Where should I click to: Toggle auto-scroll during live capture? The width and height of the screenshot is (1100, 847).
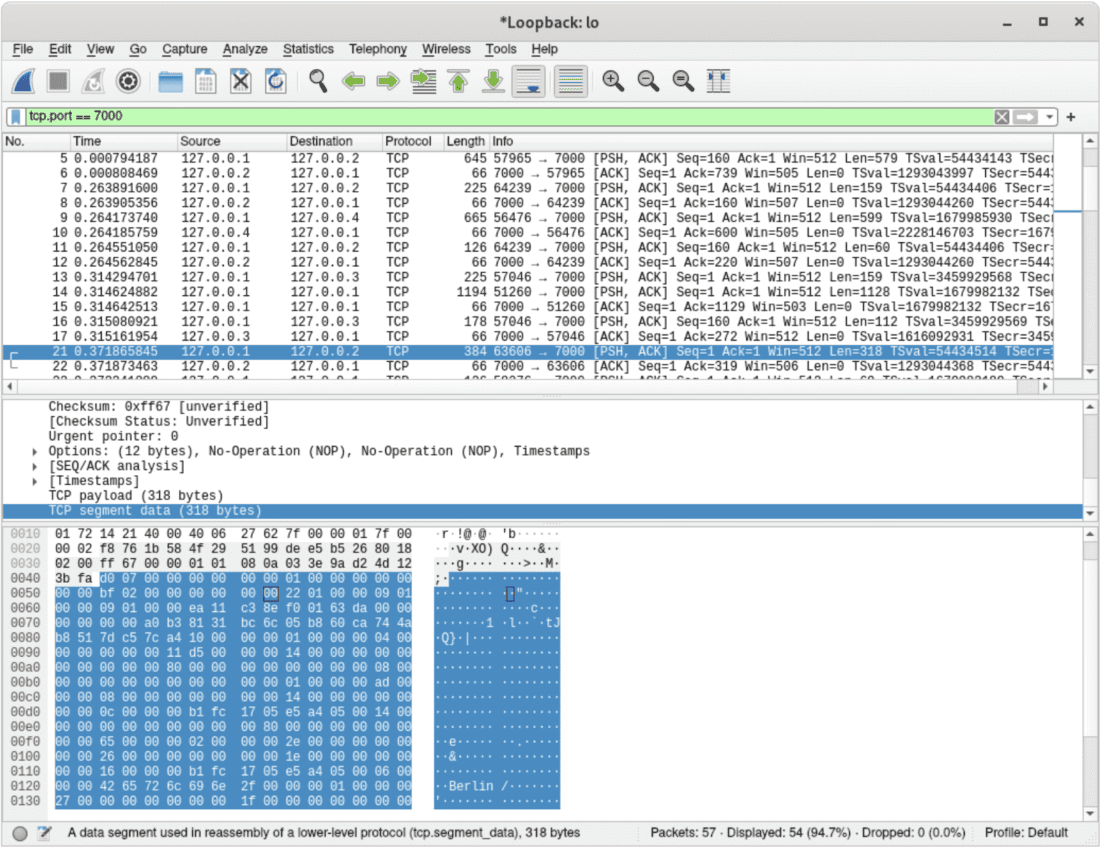pos(528,81)
